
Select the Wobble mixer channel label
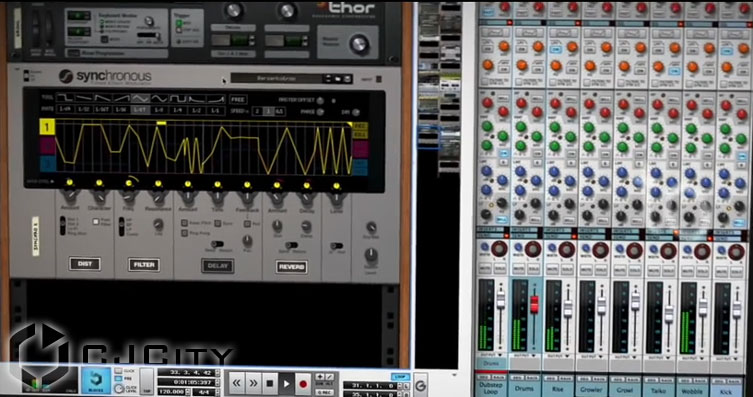(x=692, y=391)
